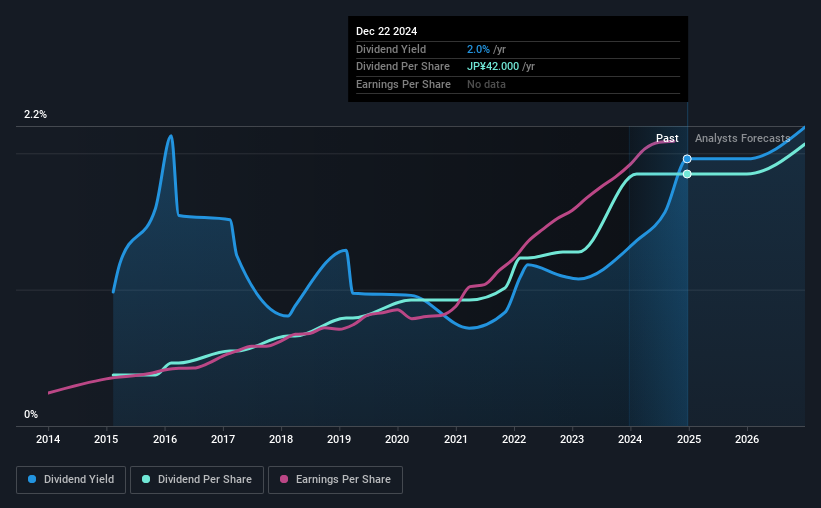Viewport: 821px width, 508px height.
Task: Click the teal Dividend Per Share legend dot
Action: 146,479
